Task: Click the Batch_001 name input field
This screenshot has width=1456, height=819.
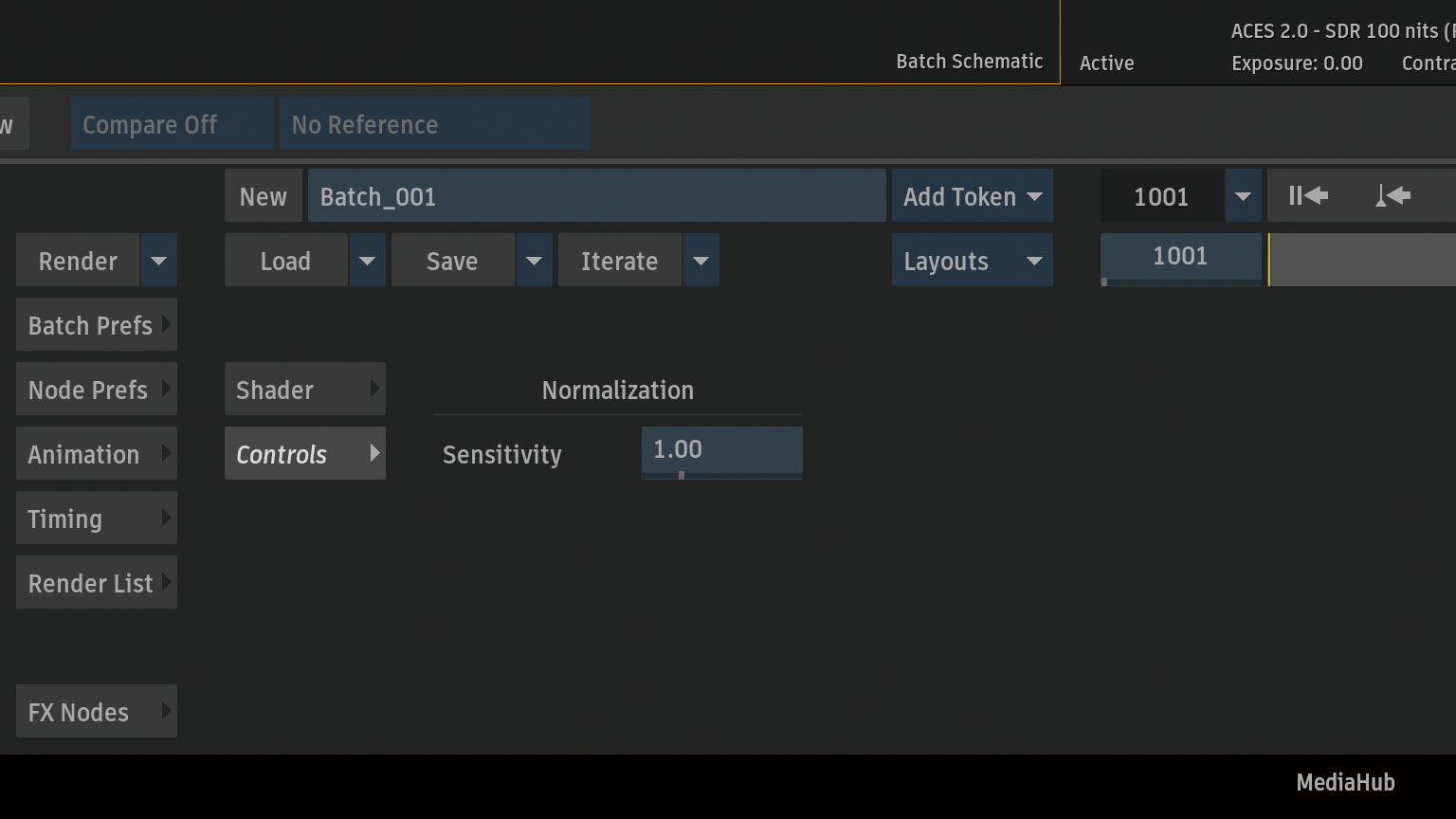Action: pos(596,196)
